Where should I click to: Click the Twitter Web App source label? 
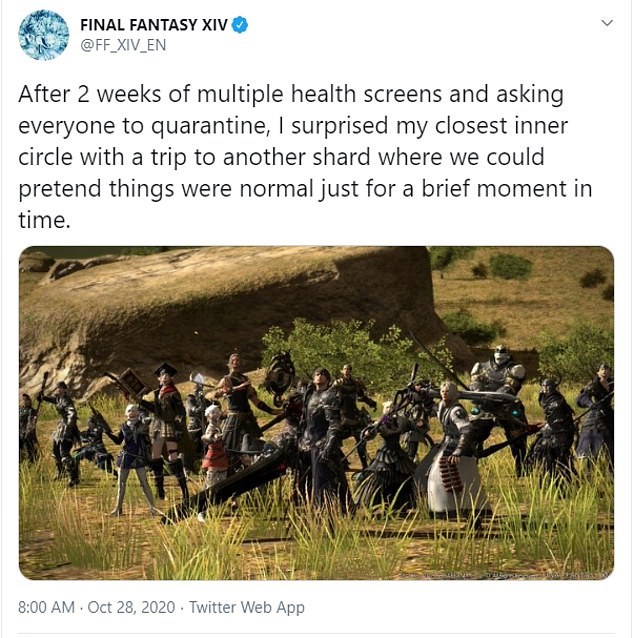point(247,607)
